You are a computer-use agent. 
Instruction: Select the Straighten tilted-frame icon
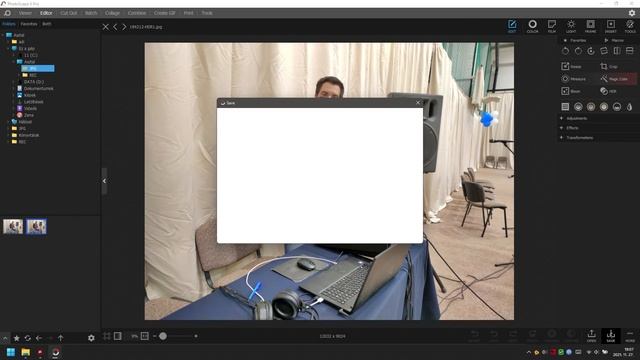[x=604, y=51]
